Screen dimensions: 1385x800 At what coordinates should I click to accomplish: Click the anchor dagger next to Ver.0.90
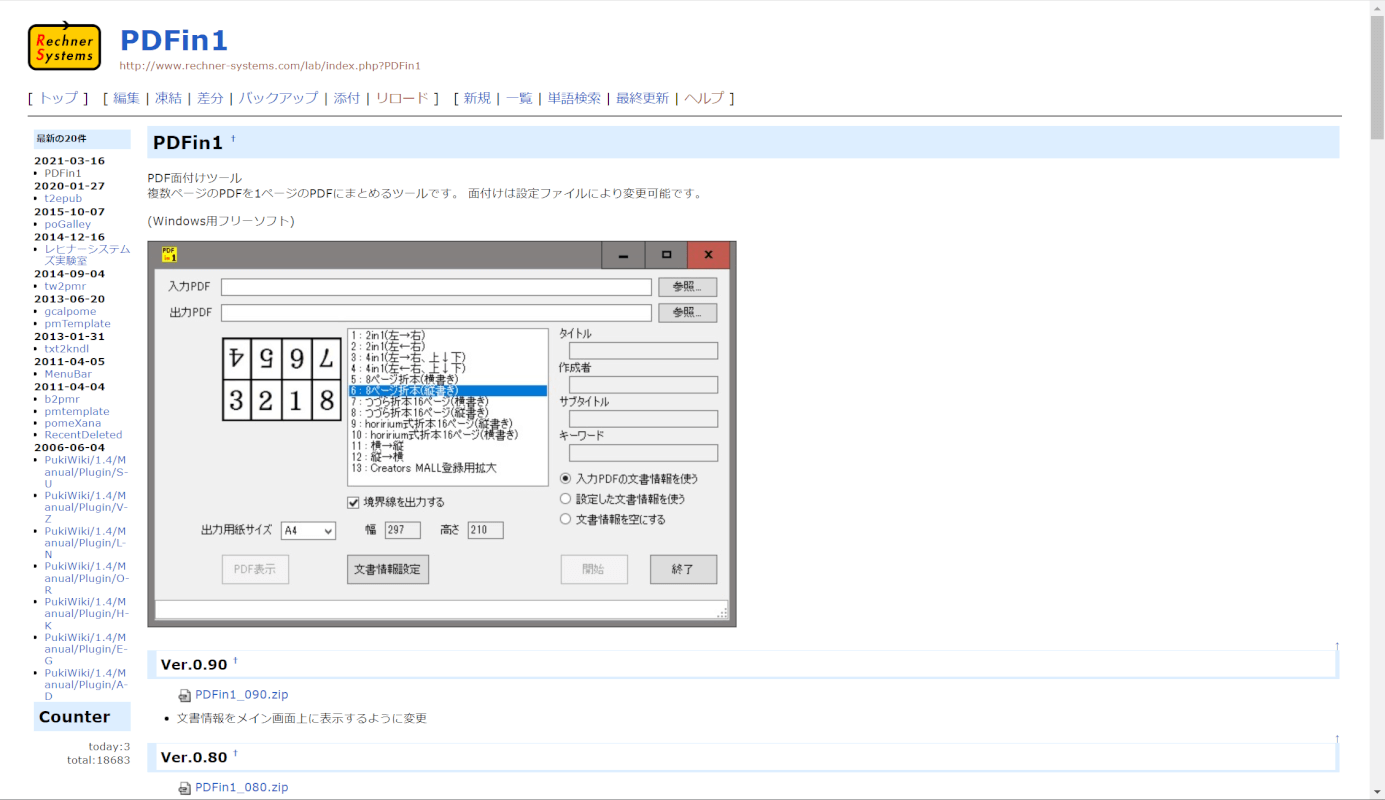coord(236,661)
